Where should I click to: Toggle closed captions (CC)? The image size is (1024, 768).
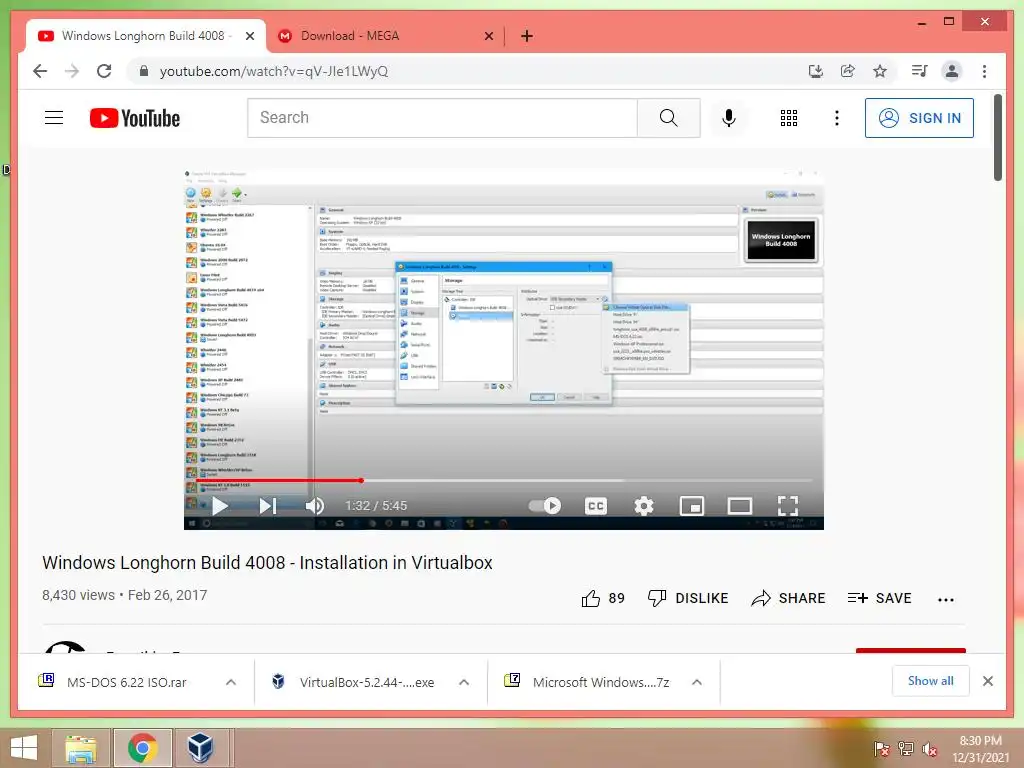[x=596, y=506]
